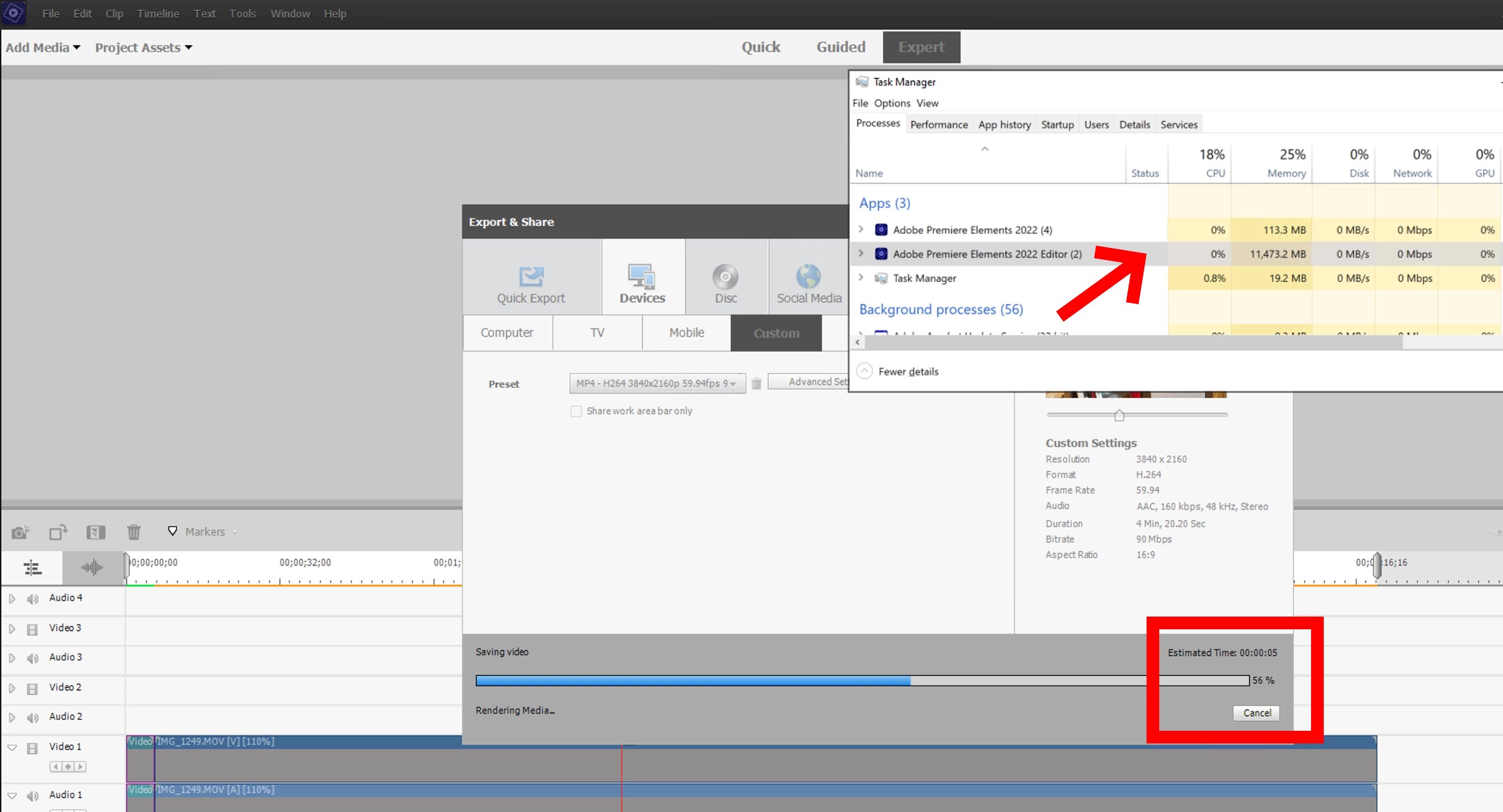Viewport: 1503px width, 812px height.
Task: Click the rotate clip icon in timeline toolbar
Action: (x=58, y=532)
